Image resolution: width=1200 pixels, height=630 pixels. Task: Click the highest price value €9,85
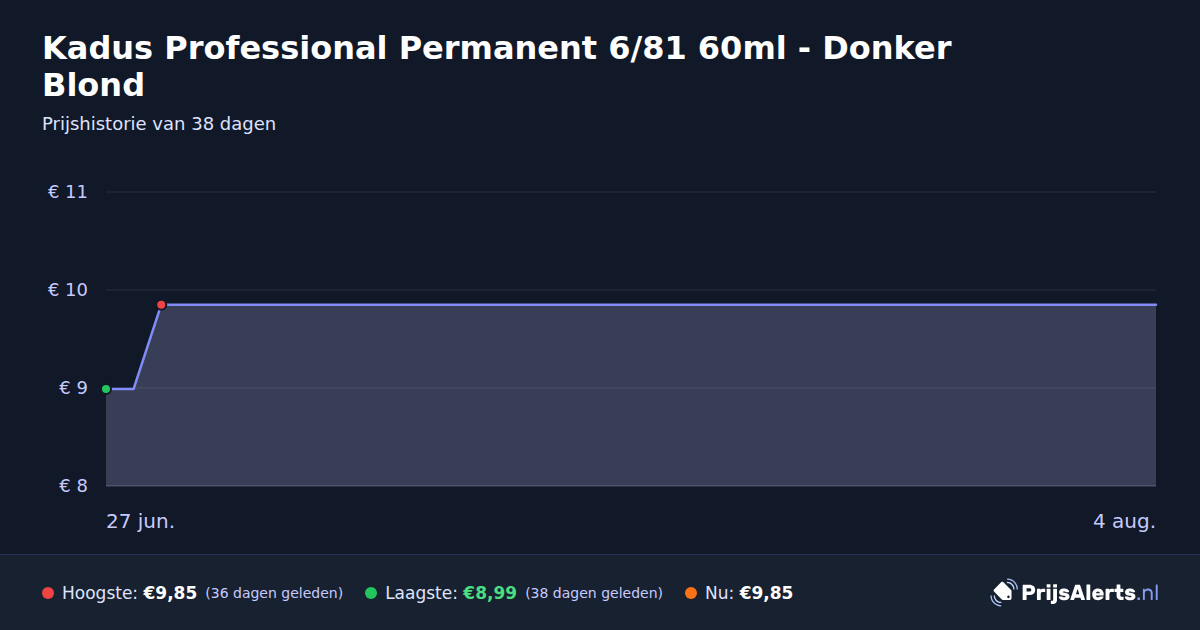click(170, 593)
